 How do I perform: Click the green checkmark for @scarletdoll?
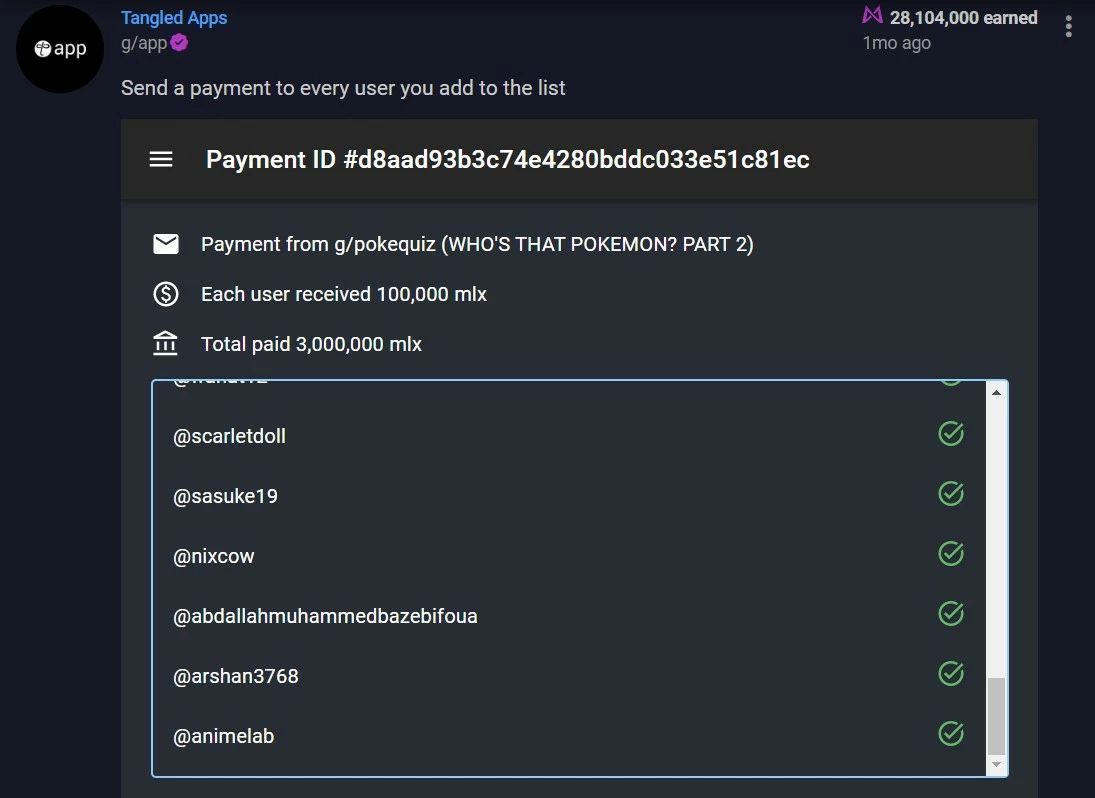(x=950, y=434)
